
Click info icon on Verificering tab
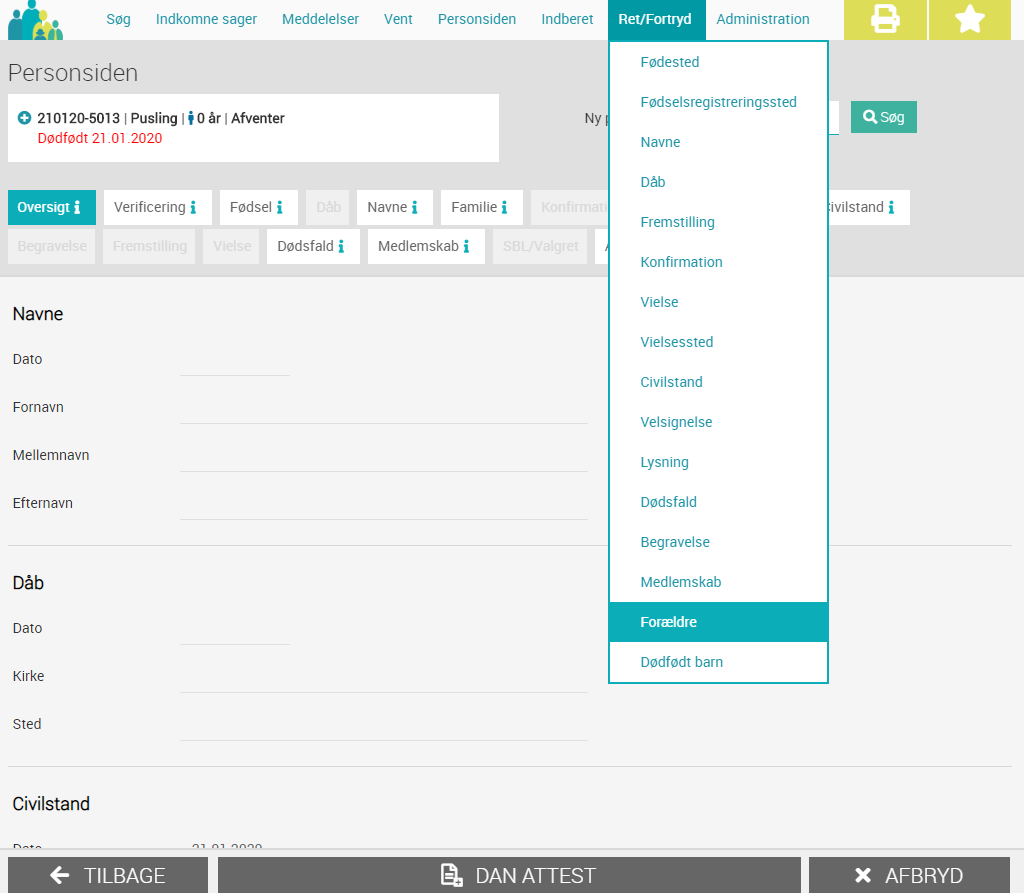pyautogui.click(x=193, y=207)
